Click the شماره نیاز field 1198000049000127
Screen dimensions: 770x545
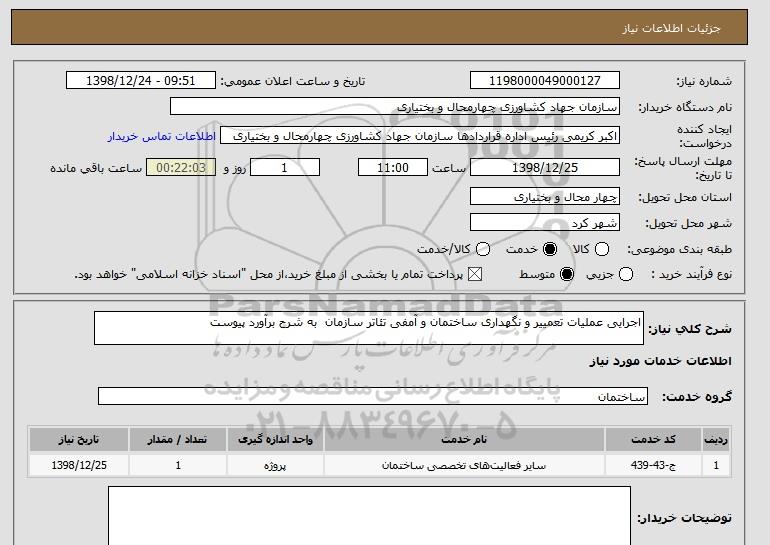(545, 81)
